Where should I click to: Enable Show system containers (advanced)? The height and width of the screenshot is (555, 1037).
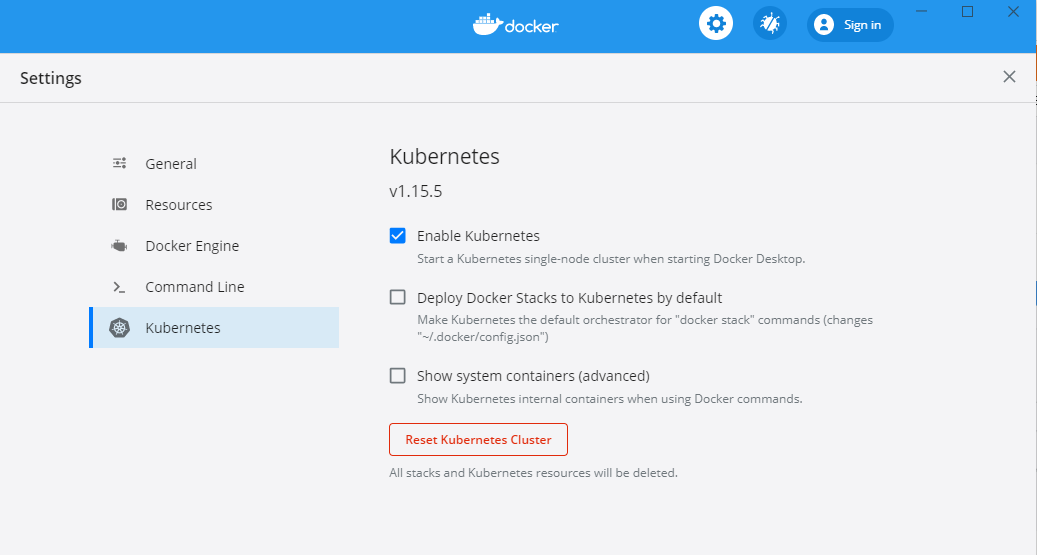[398, 376]
